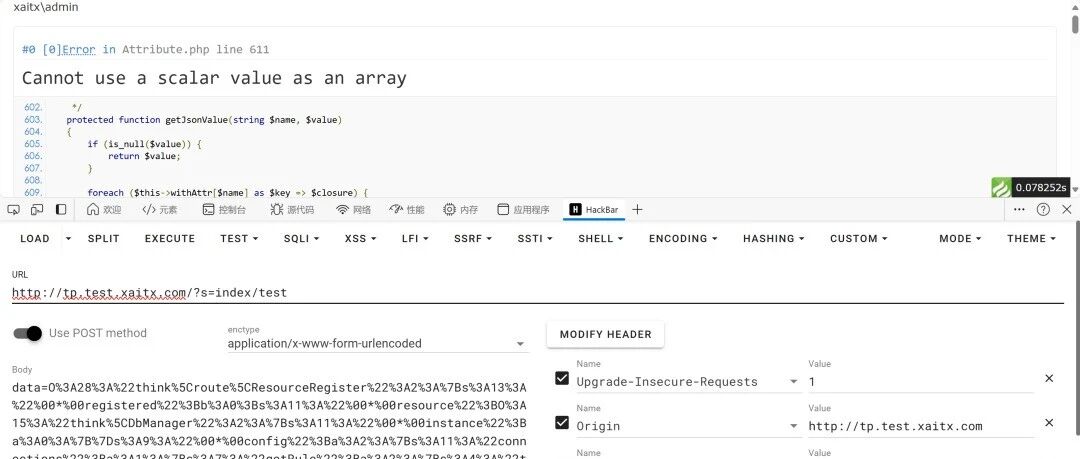Open the XSS dropdown menu
The width and height of the screenshot is (1080, 459).
coord(360,238)
